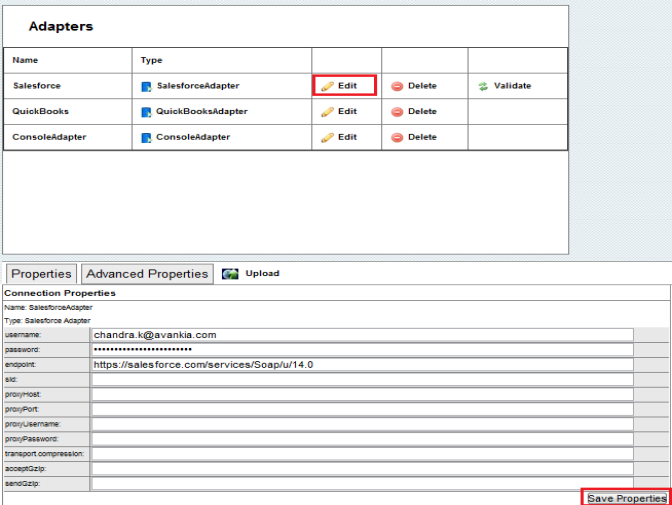Click into the password field
672x505 pixels.
(x=362, y=350)
